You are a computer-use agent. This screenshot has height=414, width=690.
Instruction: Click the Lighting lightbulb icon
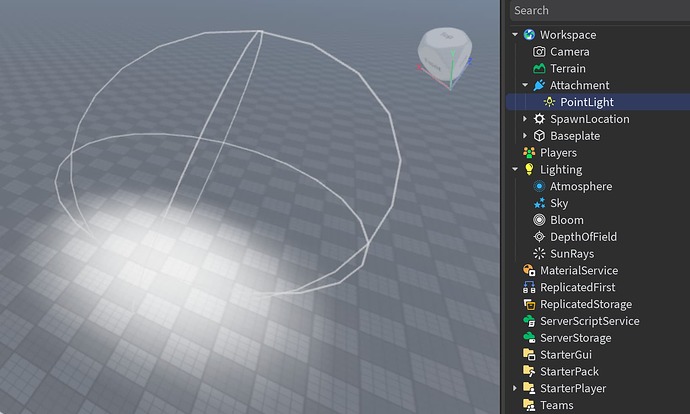(x=529, y=169)
